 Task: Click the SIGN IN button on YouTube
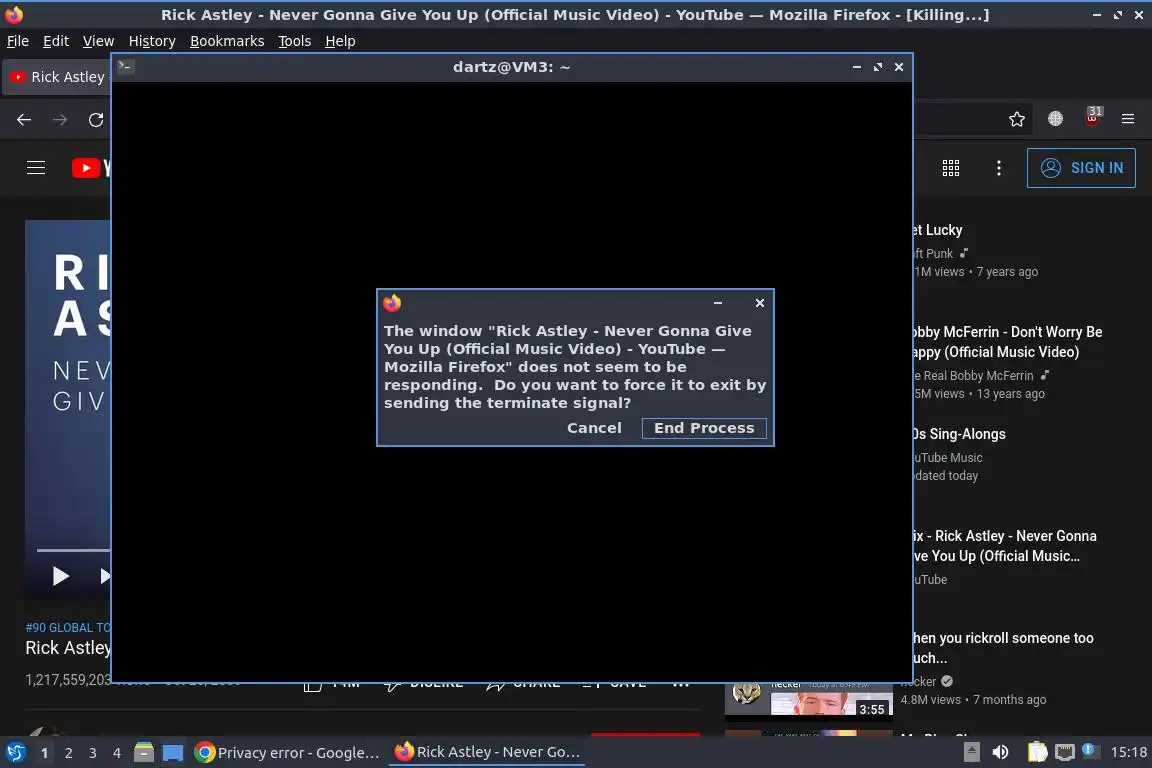pos(1081,168)
